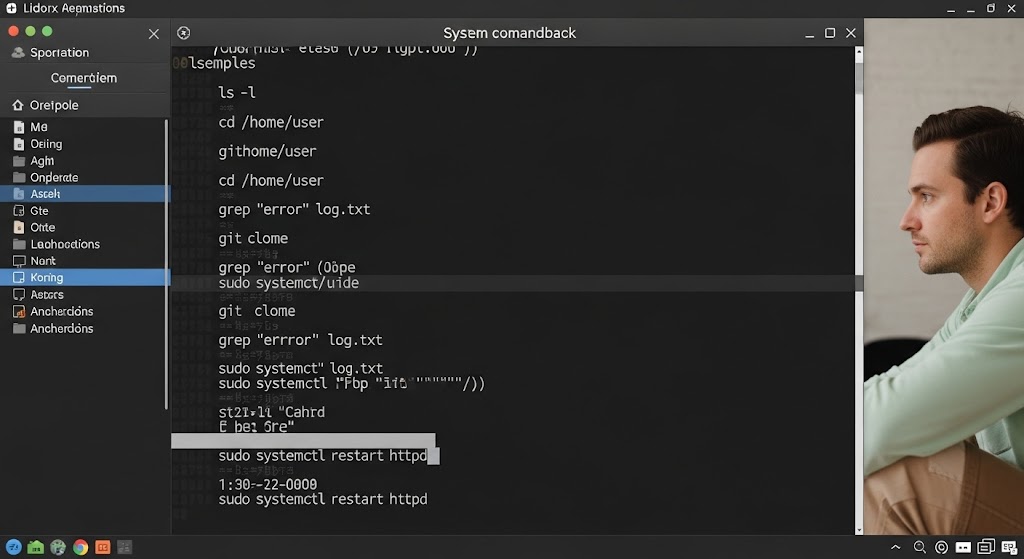Click 'sudo systemctl restart httpd' at the cursor

[323, 456]
